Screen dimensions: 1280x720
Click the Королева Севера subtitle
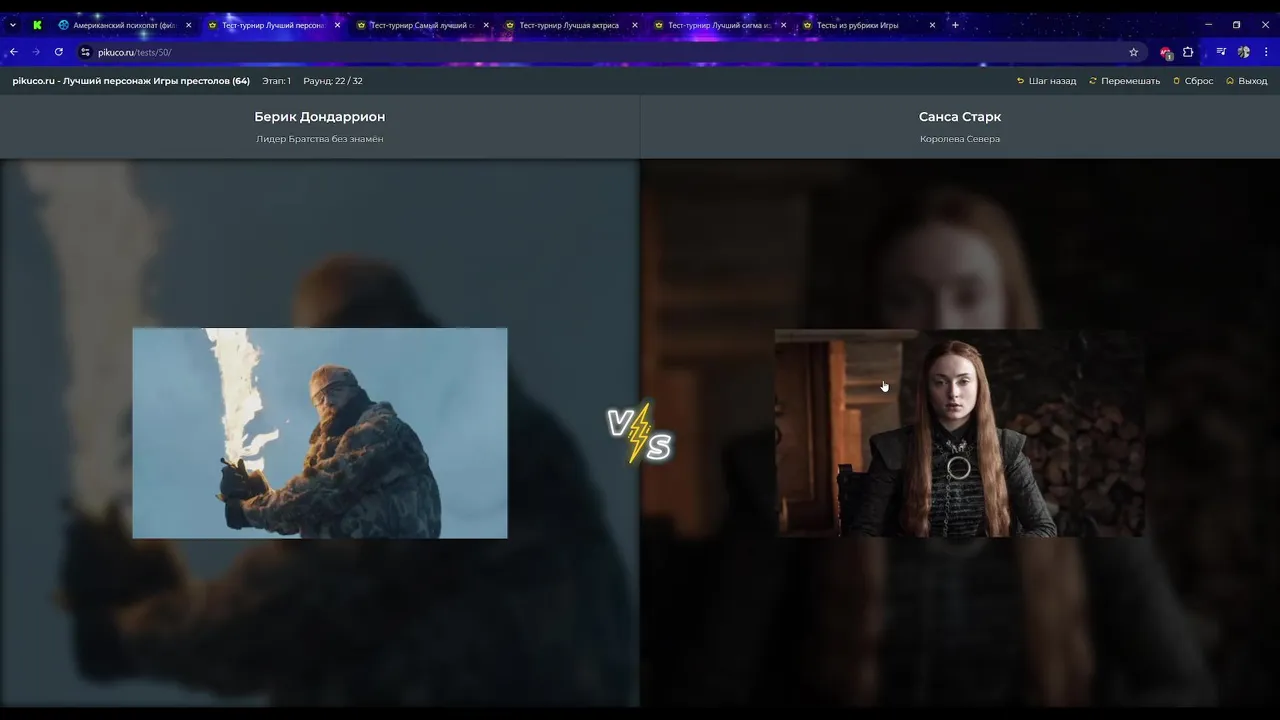(960, 139)
